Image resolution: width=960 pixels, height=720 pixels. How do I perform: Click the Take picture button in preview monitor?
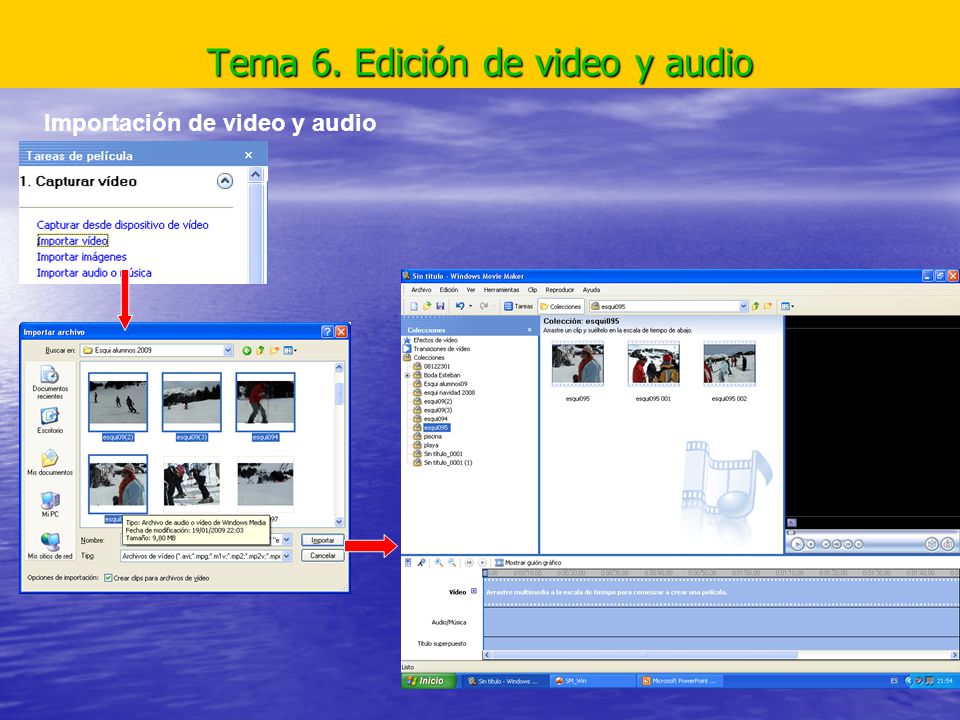coord(947,544)
